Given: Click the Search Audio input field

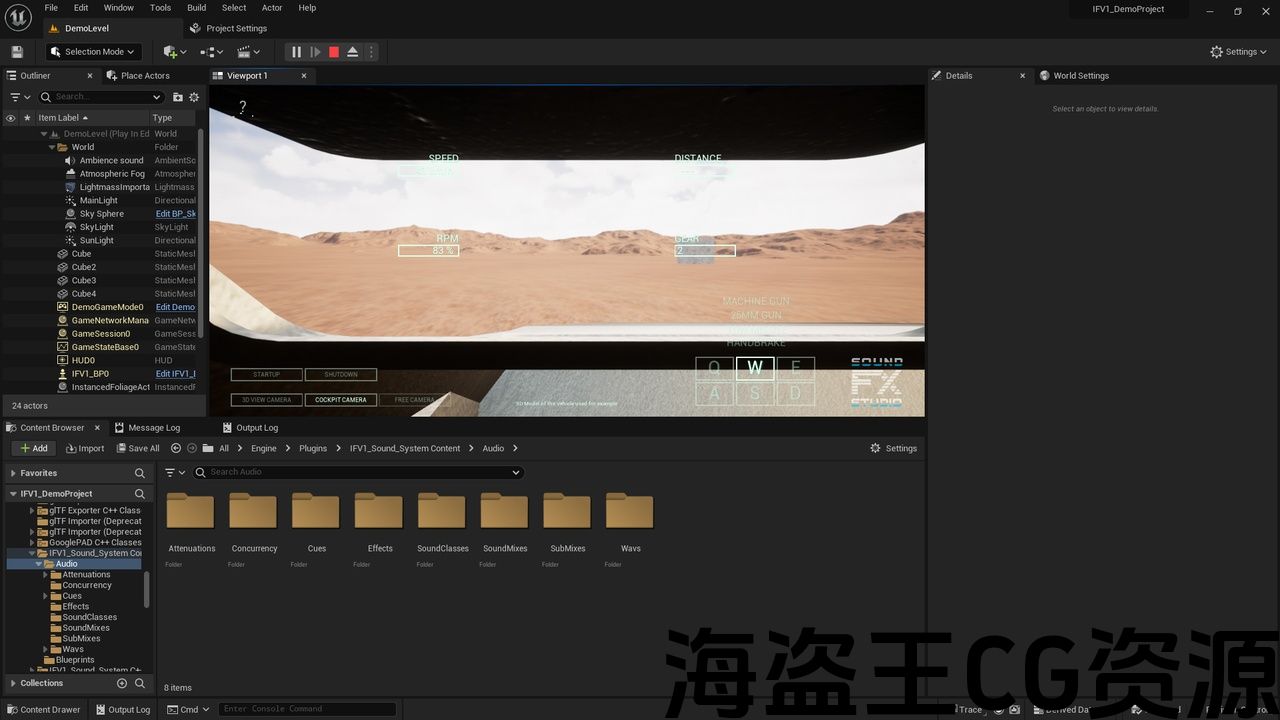Looking at the screenshot, I should tap(360, 472).
